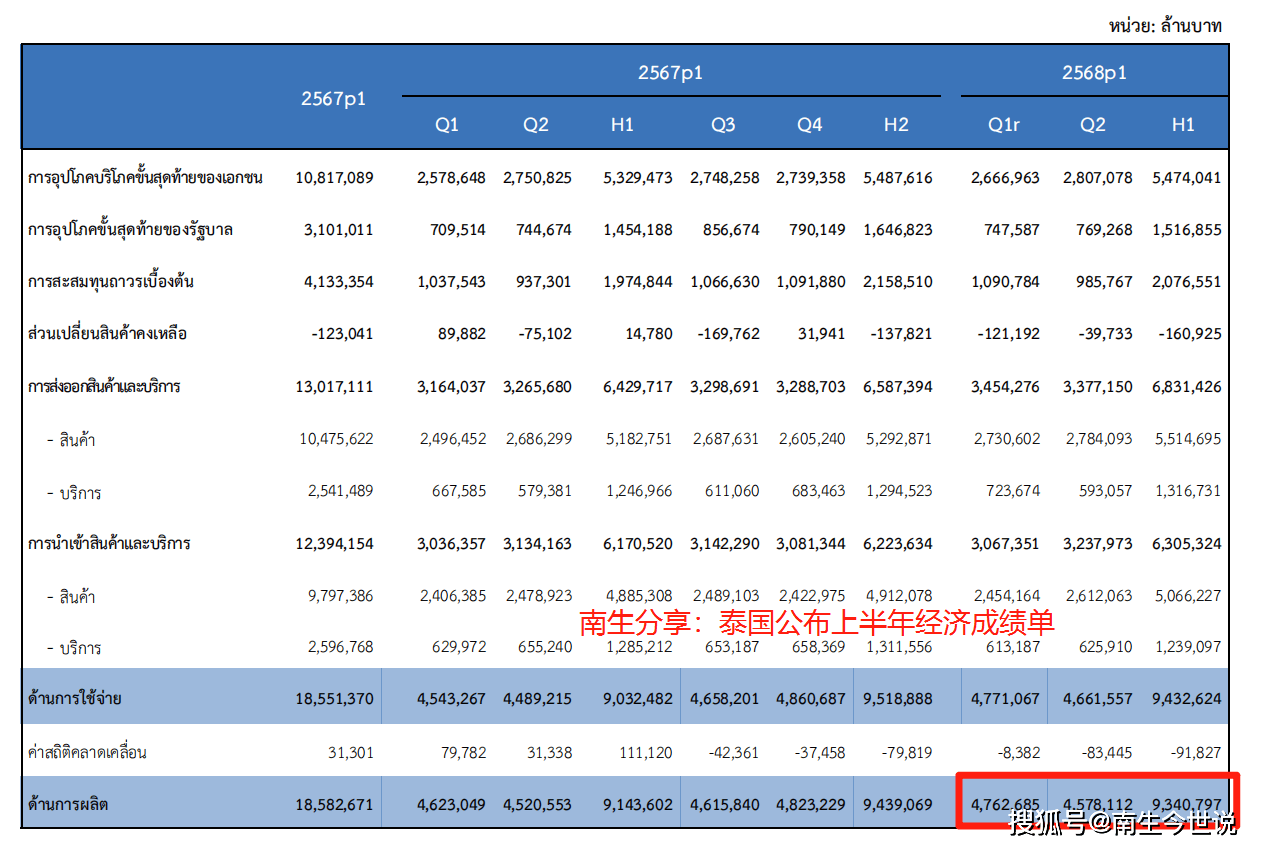Select the Q4 column header
The width and height of the screenshot is (1267, 851).
click(809, 125)
